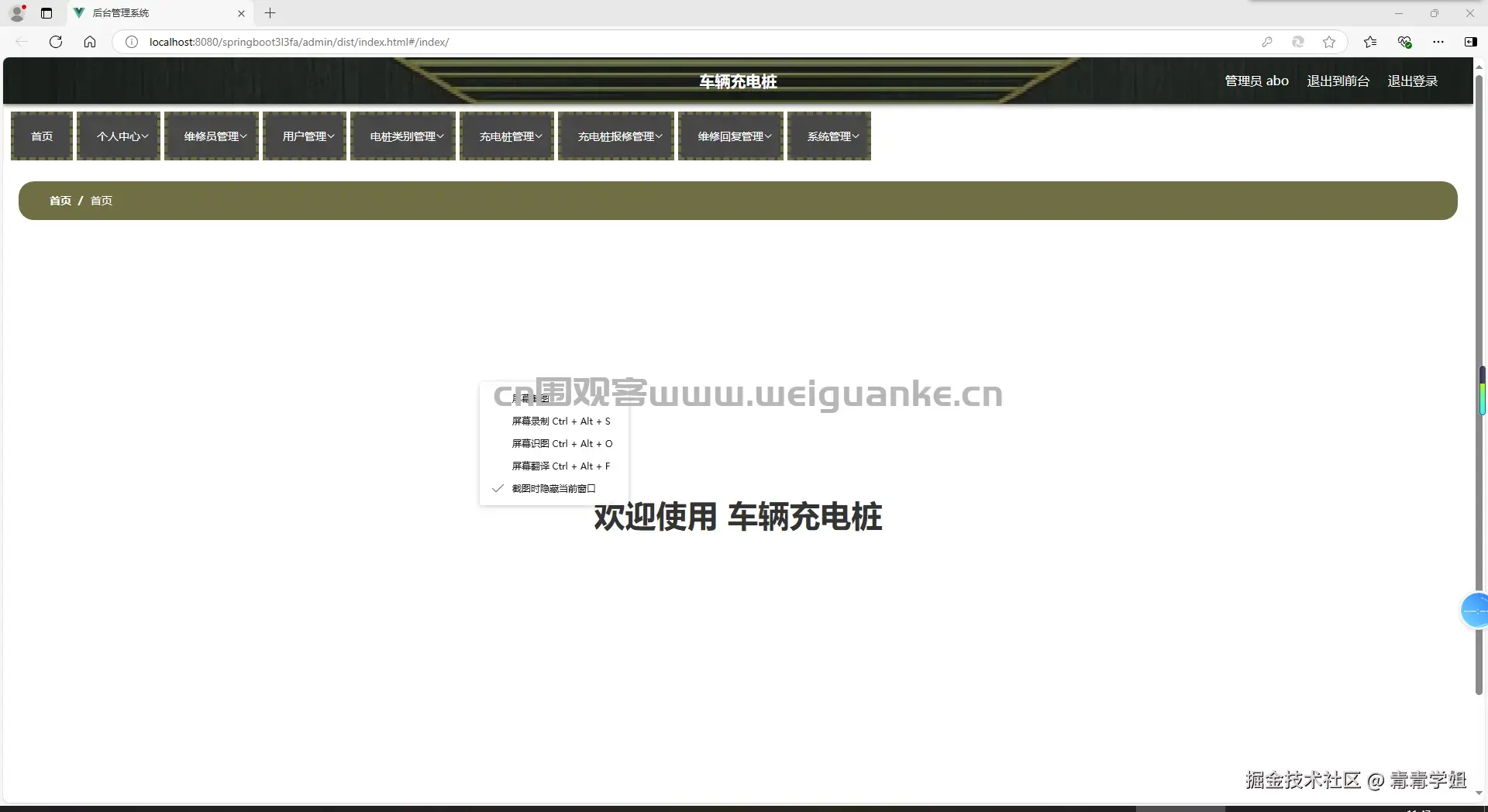Expand the 用户管理 dropdown menu
1488x812 pixels.
point(305,136)
